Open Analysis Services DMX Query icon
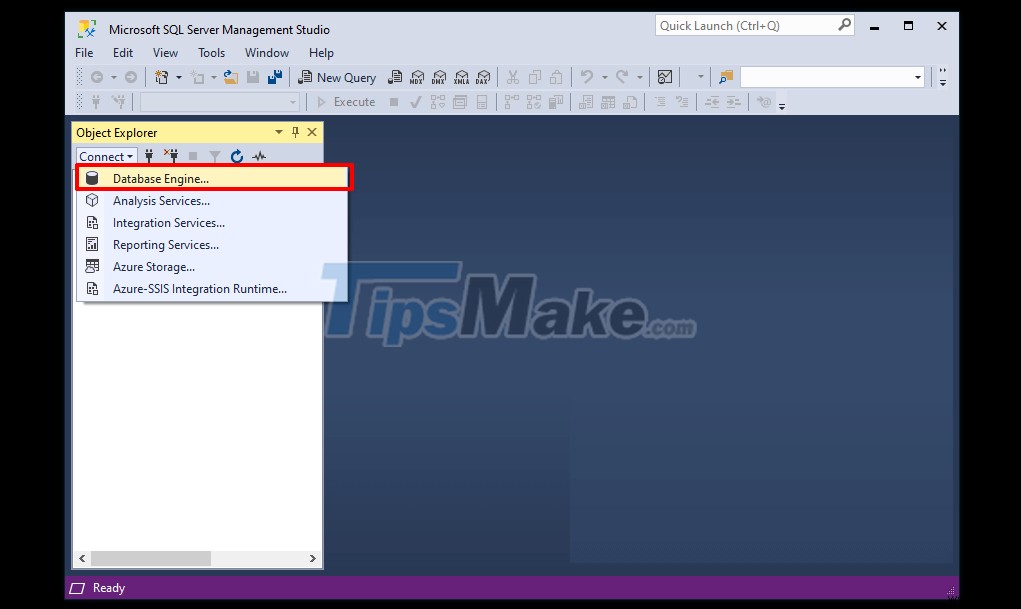 pos(439,78)
